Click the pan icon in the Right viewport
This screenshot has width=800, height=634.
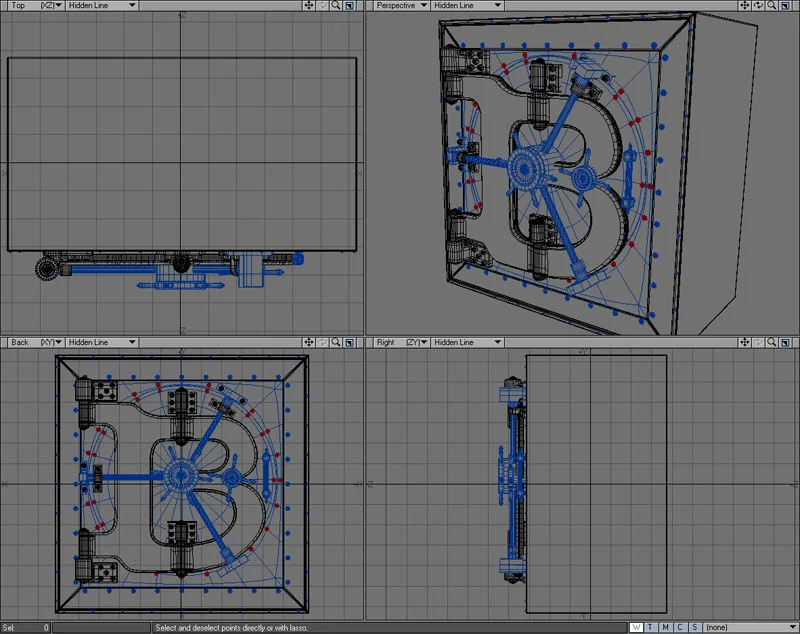pos(745,343)
